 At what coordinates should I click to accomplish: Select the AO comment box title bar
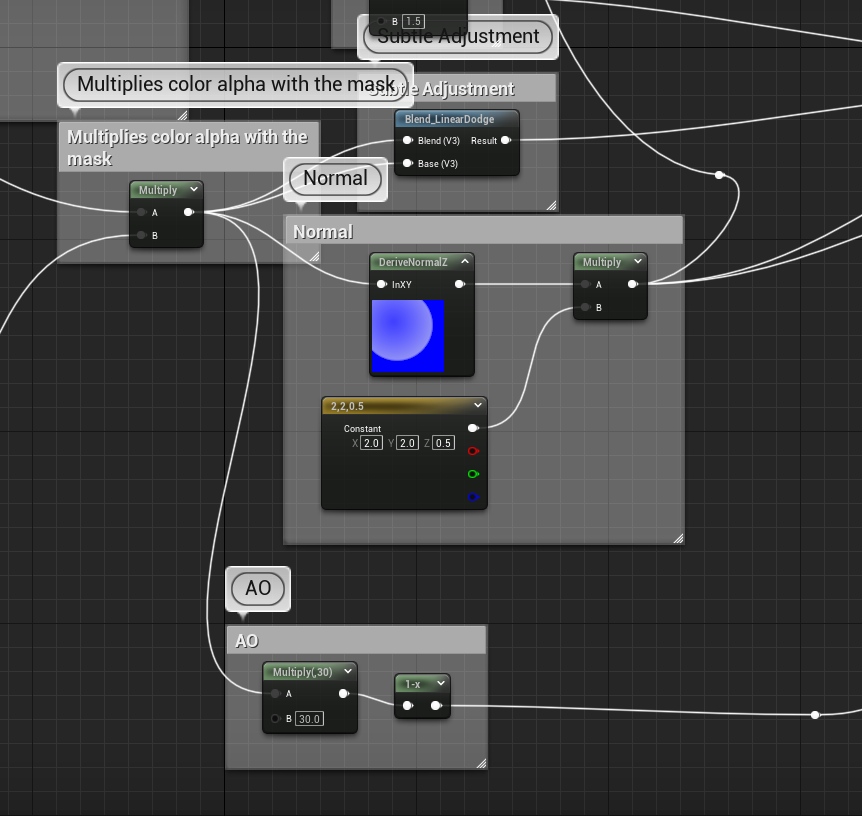point(356,641)
